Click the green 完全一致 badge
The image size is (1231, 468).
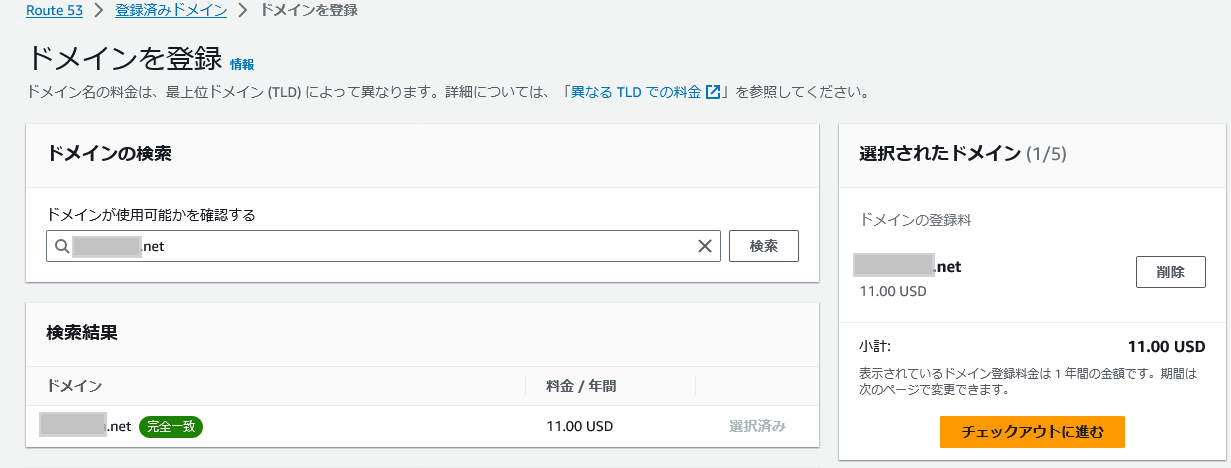171,426
